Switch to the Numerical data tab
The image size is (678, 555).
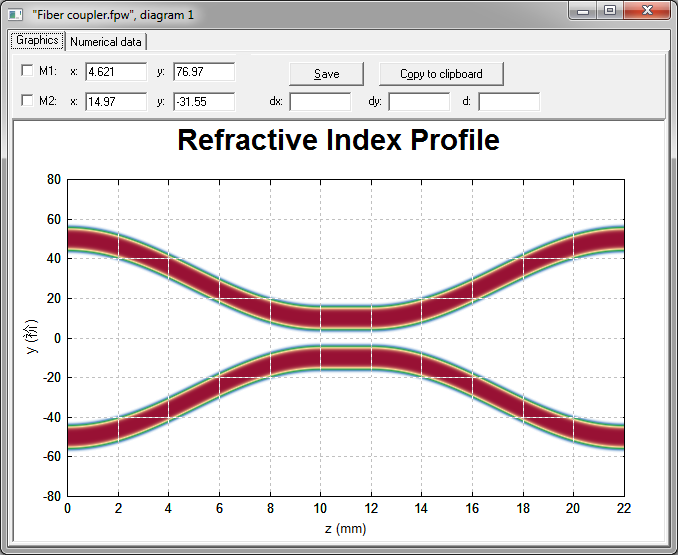(107, 42)
